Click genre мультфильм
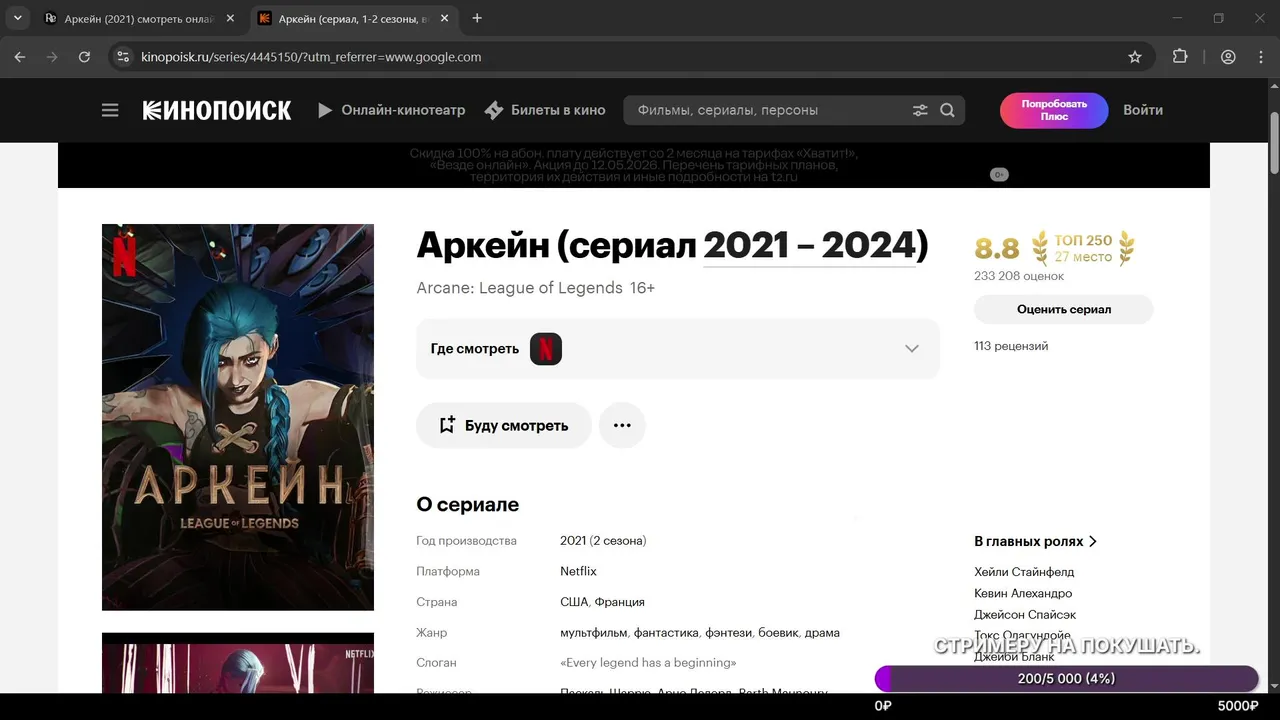Screen dimensions: 1280x720 click(x=593, y=633)
